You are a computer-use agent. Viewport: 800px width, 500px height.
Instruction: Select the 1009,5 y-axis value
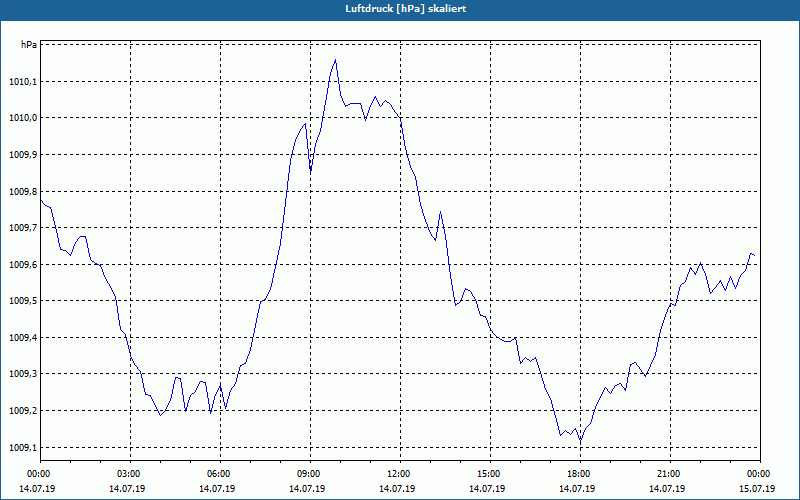pyautogui.click(x=23, y=301)
